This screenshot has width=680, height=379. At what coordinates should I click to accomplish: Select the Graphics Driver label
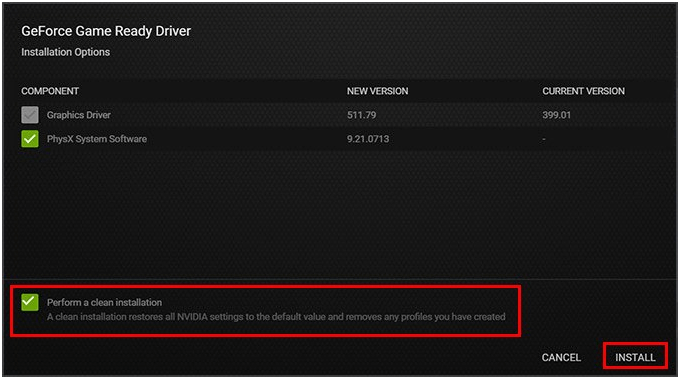click(x=78, y=115)
